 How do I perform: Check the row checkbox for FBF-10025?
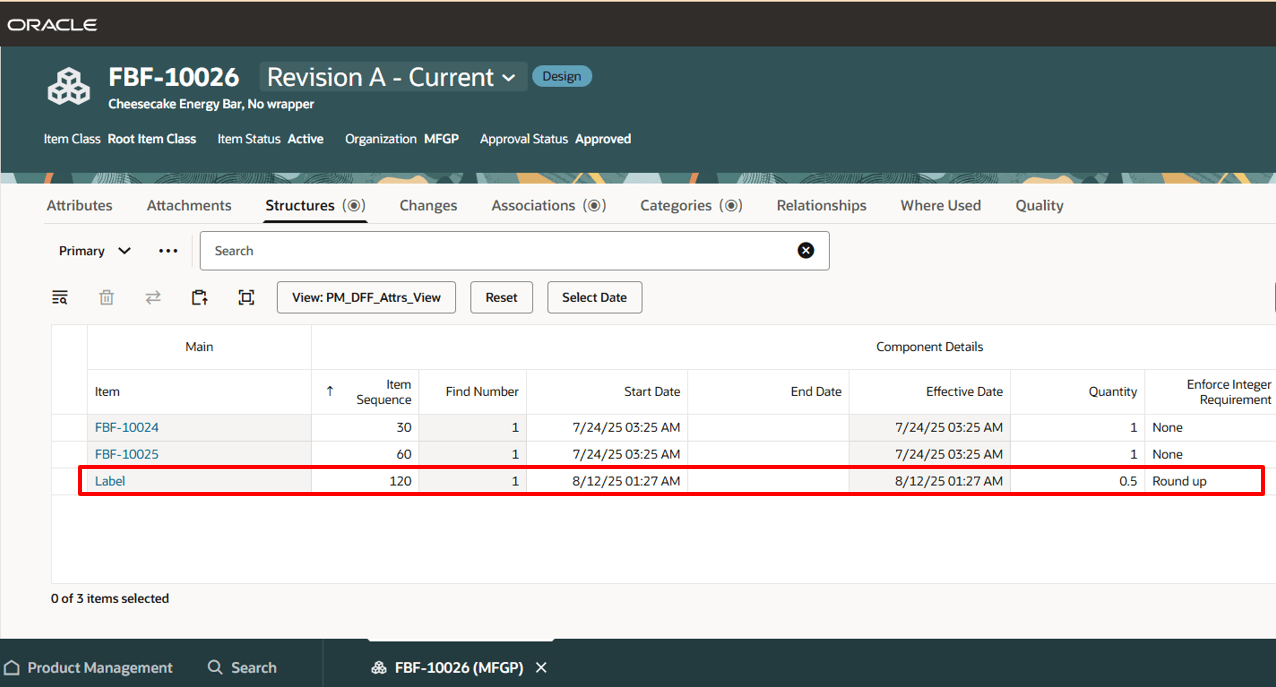click(67, 454)
